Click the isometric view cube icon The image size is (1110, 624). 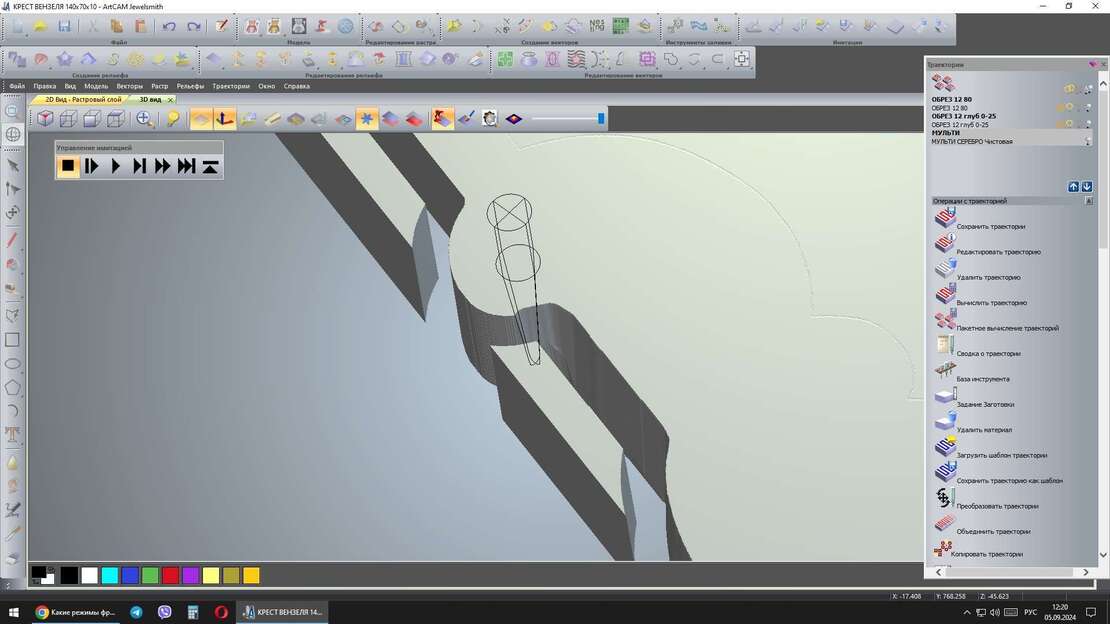[x=45, y=119]
